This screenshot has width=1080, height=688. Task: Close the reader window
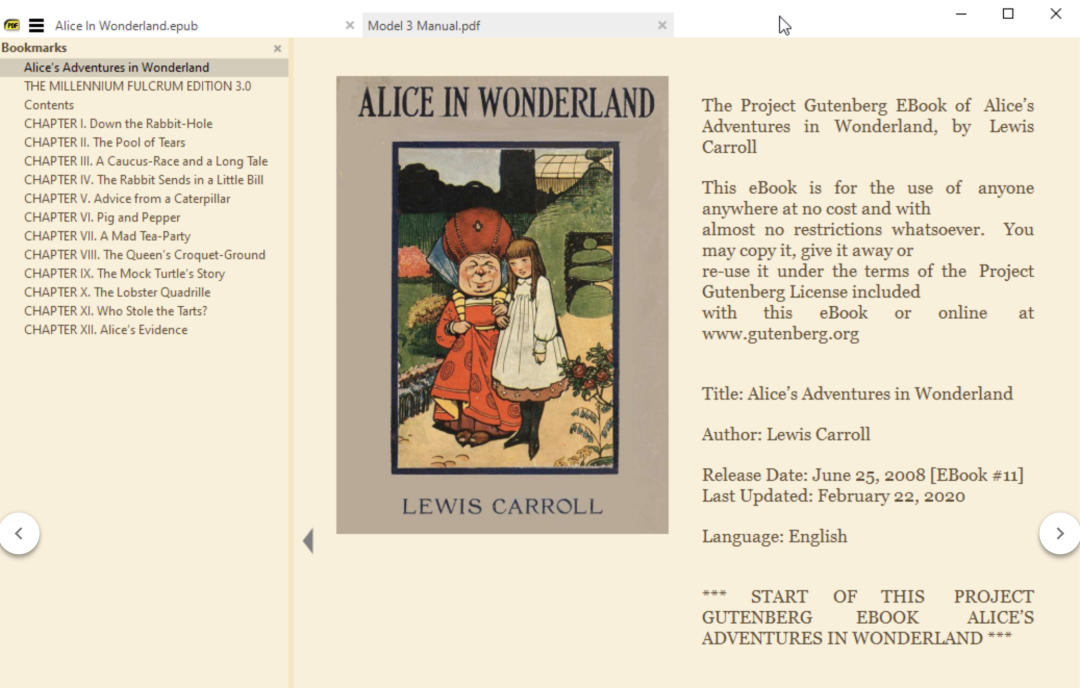1056,14
